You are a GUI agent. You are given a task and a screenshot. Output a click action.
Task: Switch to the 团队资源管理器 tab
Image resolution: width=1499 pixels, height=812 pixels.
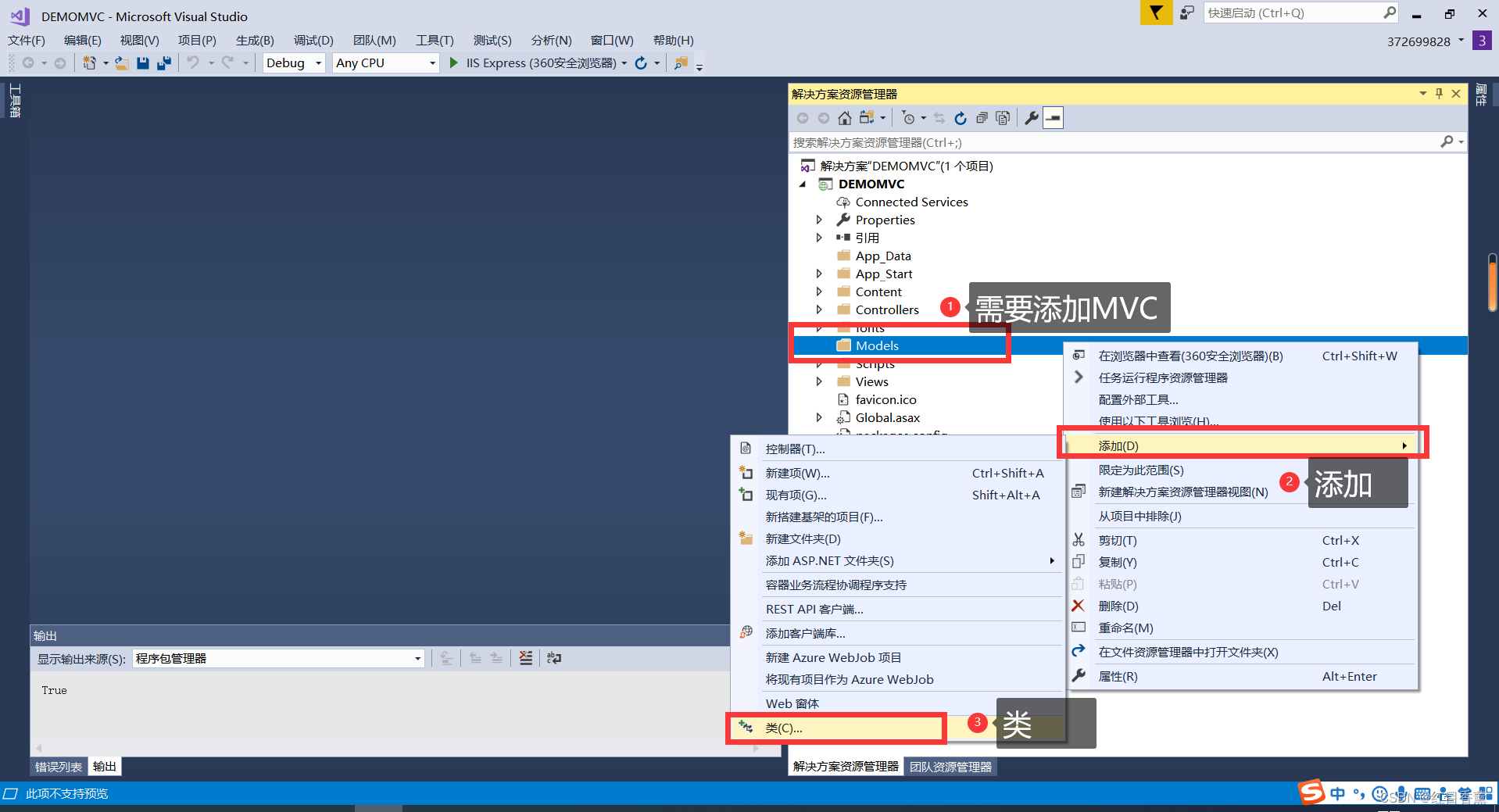(x=950, y=767)
